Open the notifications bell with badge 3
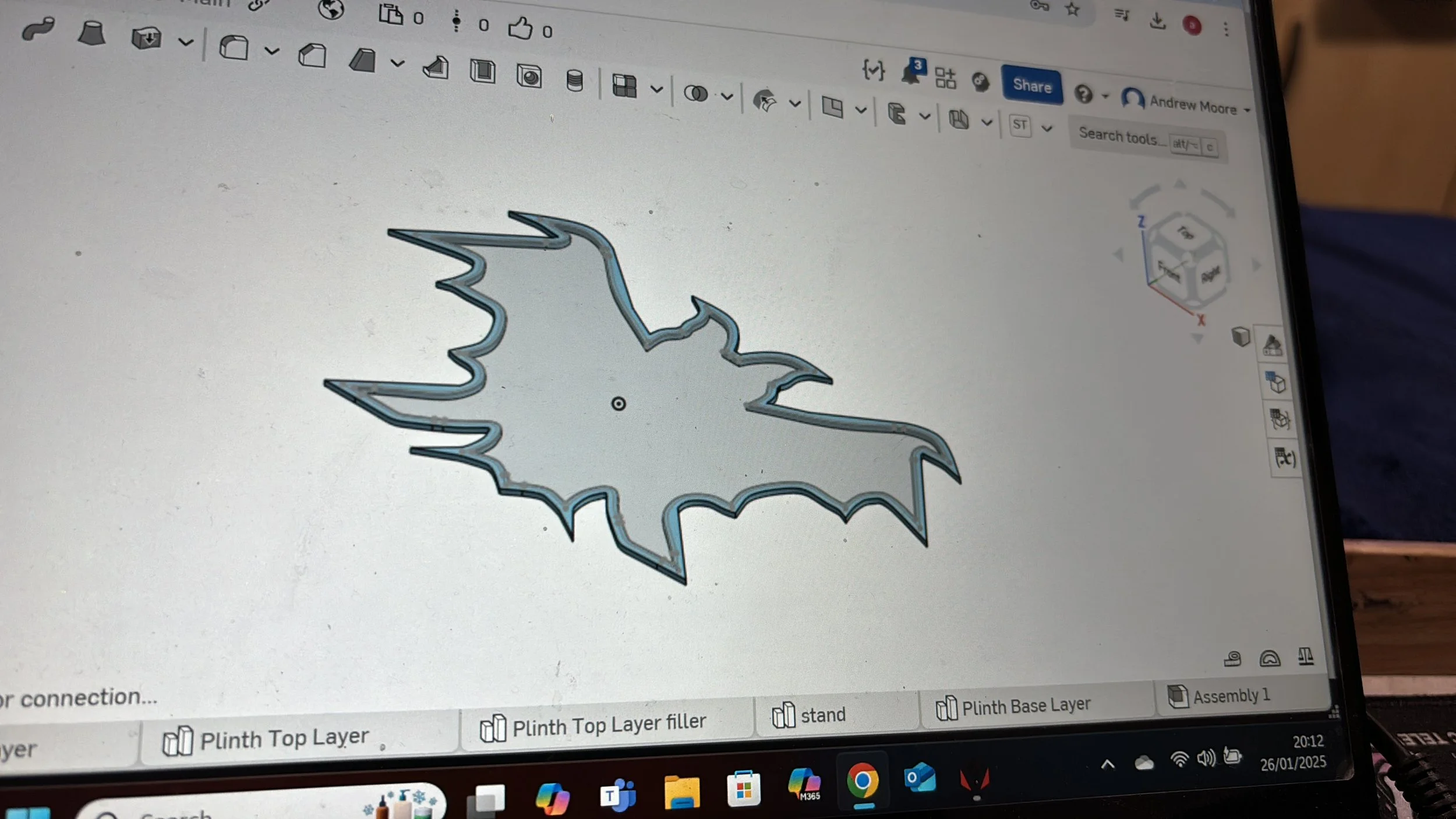This screenshot has width=1456, height=819. (911, 73)
